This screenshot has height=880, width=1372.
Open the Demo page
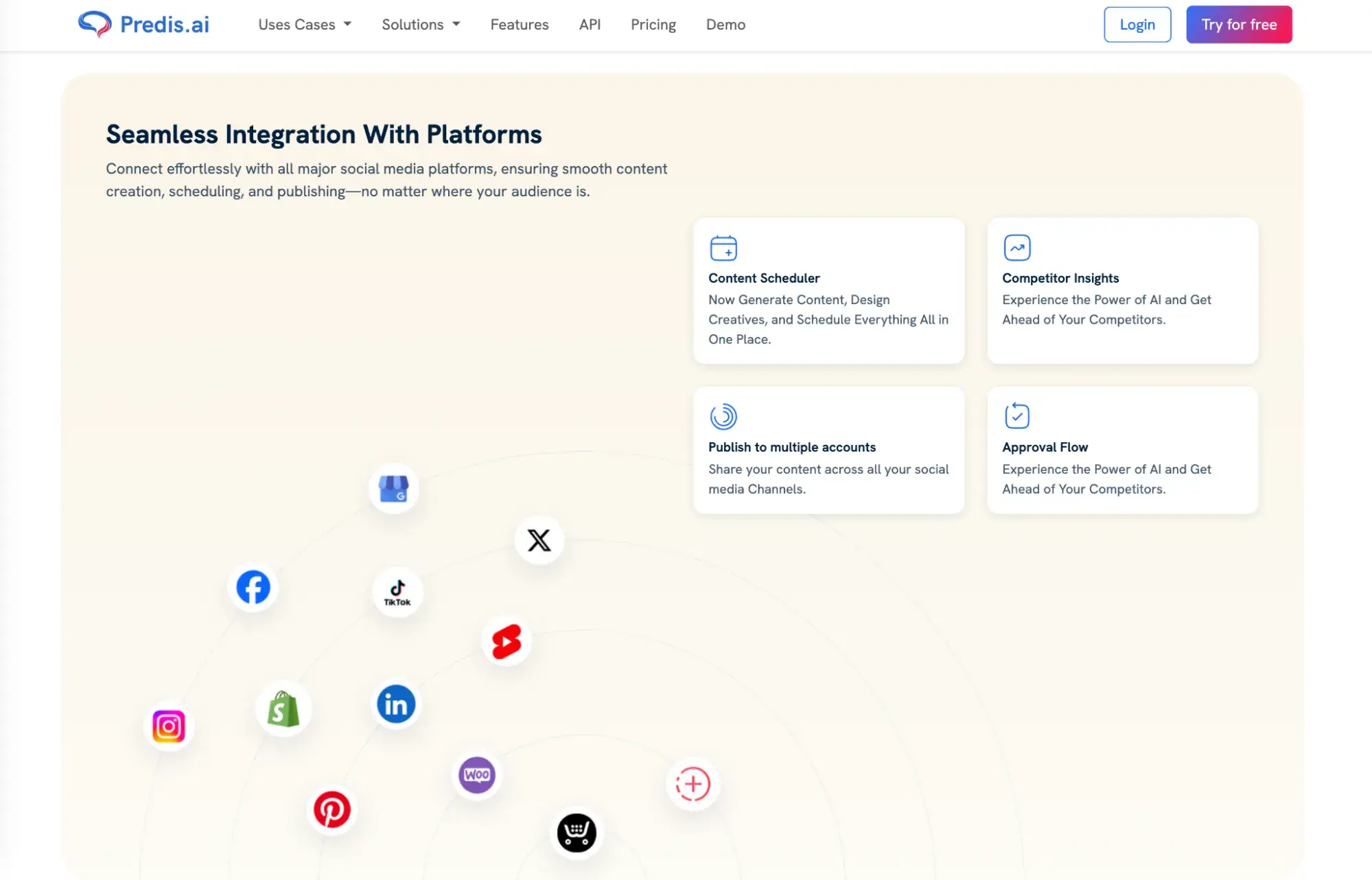point(725,25)
